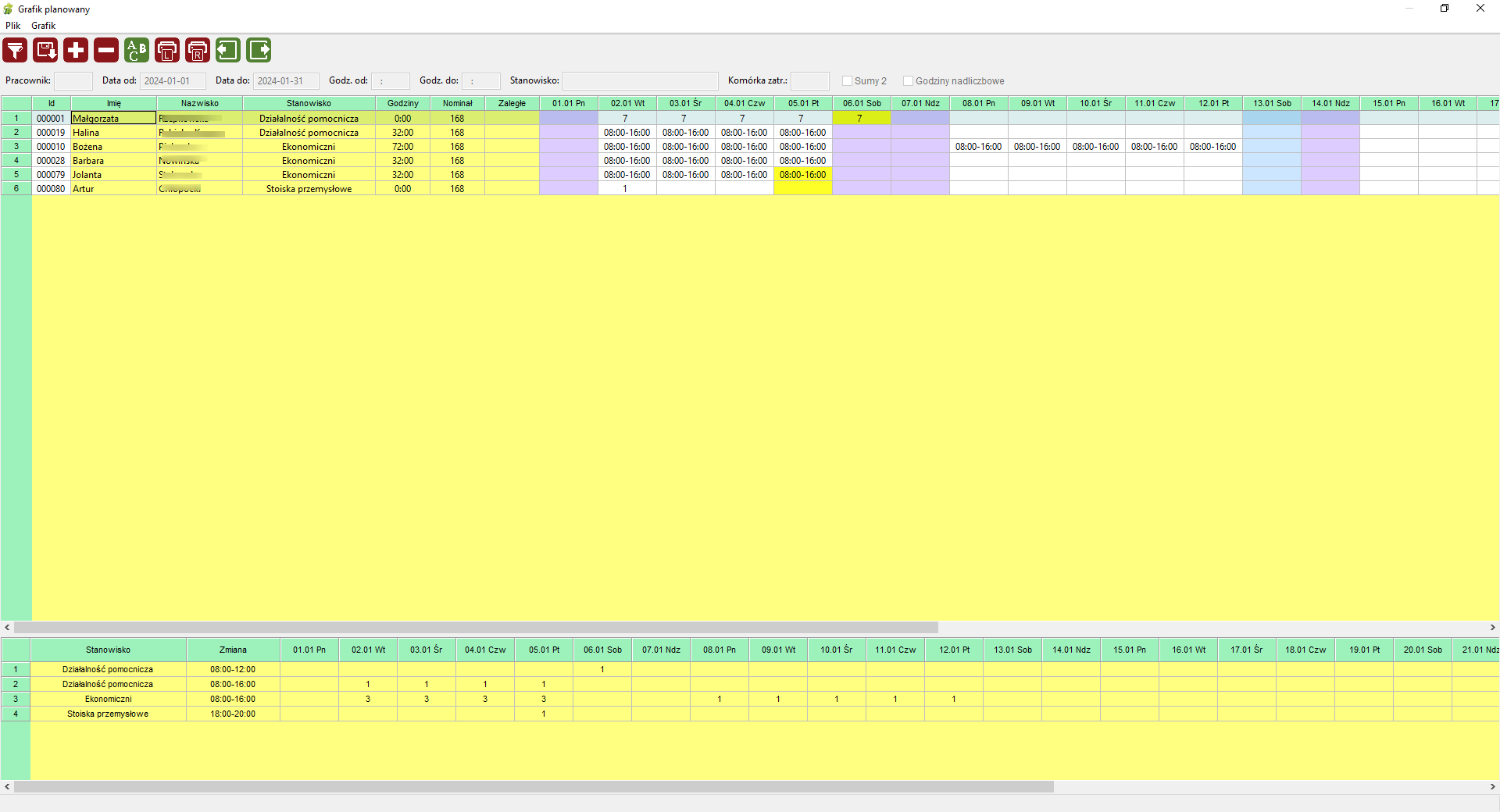
Task: Click the Stanowisko column header in top grid
Action: click(x=309, y=103)
